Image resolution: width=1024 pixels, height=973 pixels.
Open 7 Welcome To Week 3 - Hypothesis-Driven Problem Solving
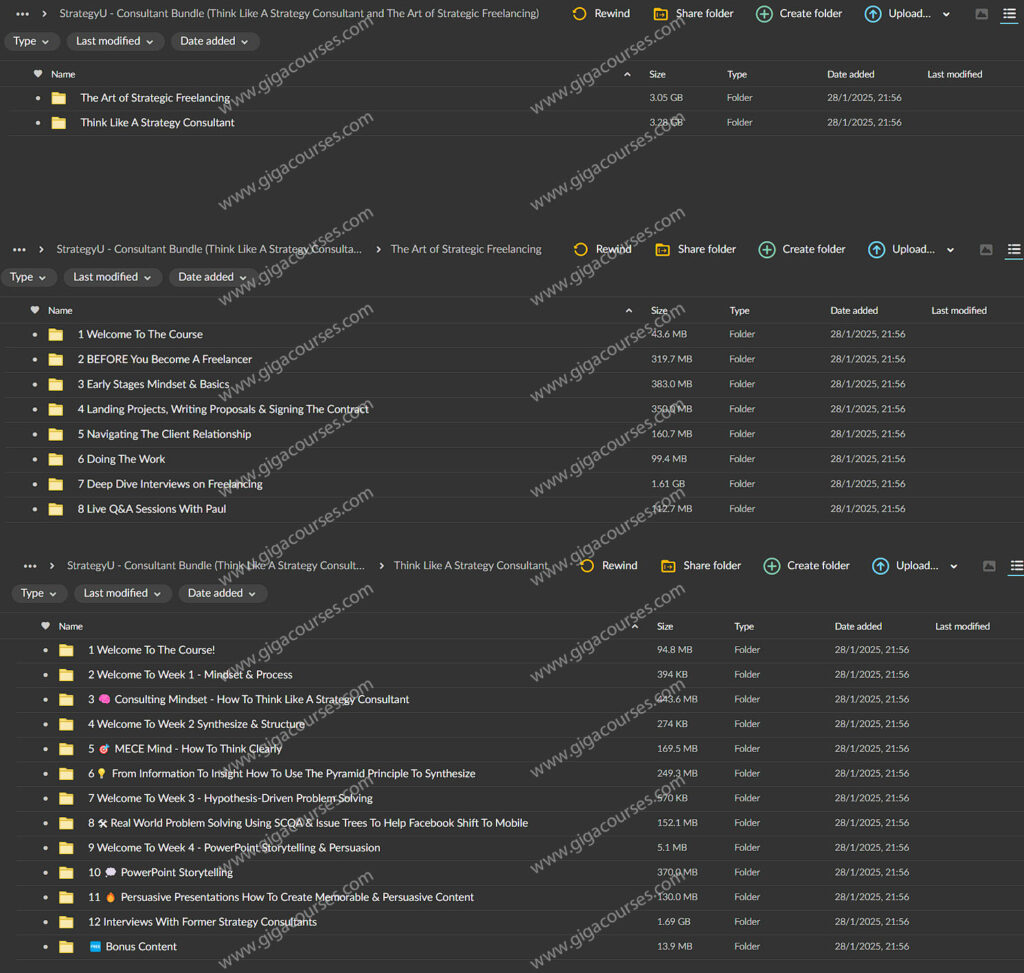(x=230, y=798)
